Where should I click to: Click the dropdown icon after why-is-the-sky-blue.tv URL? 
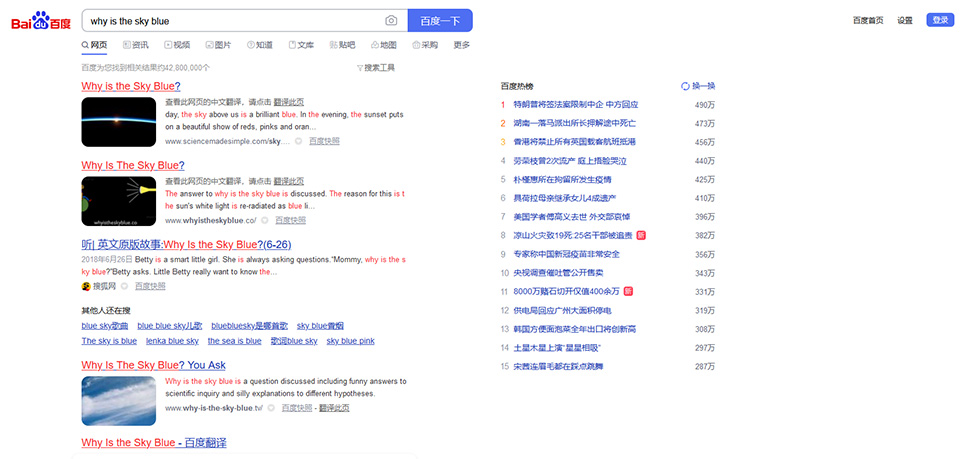(x=271, y=408)
